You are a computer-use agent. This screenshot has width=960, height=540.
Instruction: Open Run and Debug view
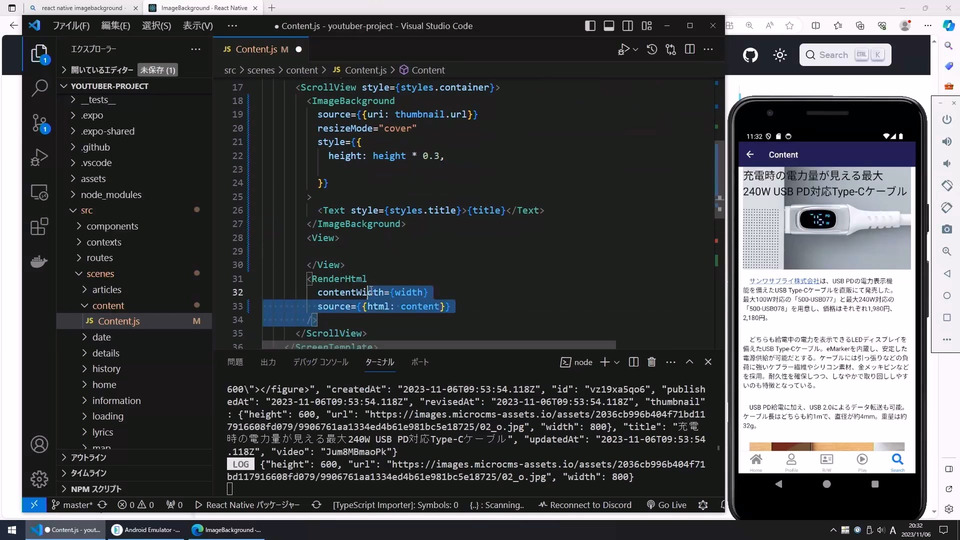(x=39, y=157)
